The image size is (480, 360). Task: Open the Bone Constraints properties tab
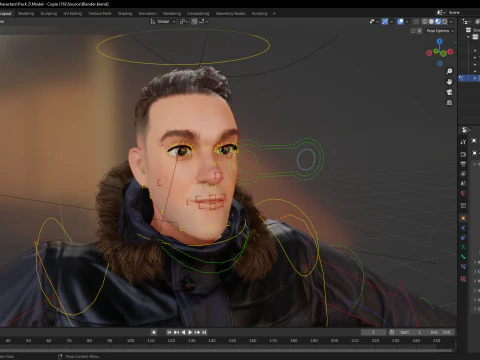point(463,267)
